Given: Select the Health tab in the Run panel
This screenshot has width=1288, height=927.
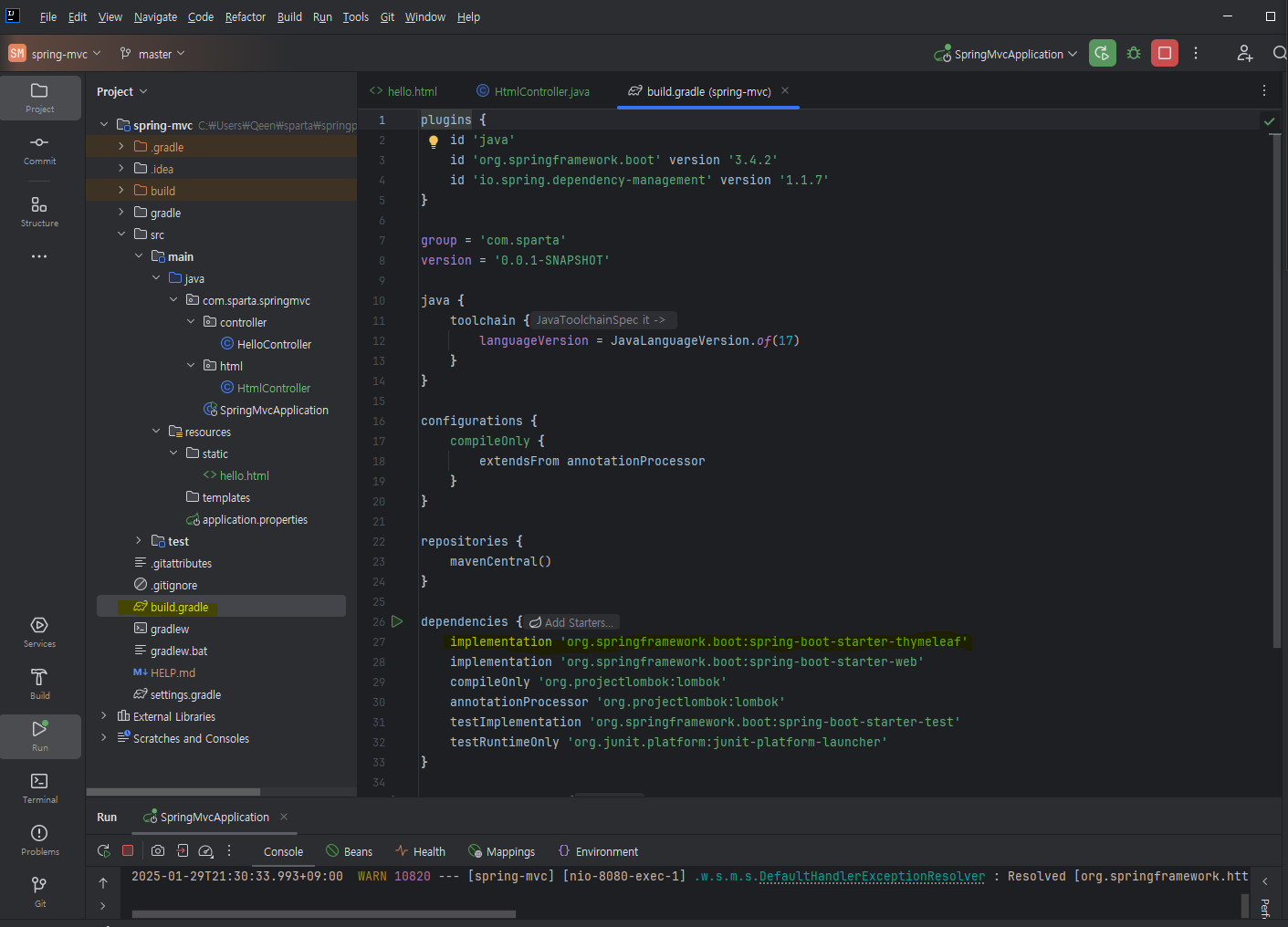Looking at the screenshot, I should tap(421, 851).
